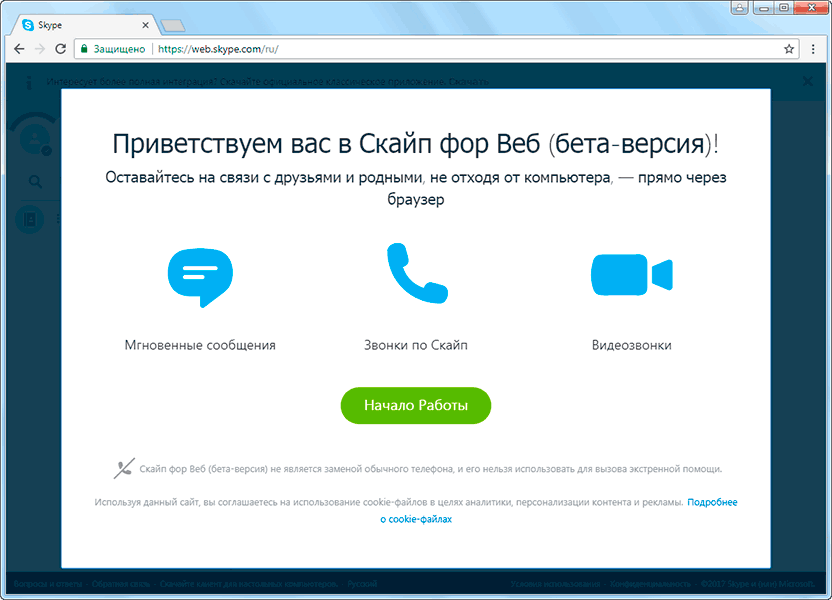Click the Приветствуем вас в Скайп heading

[415, 144]
